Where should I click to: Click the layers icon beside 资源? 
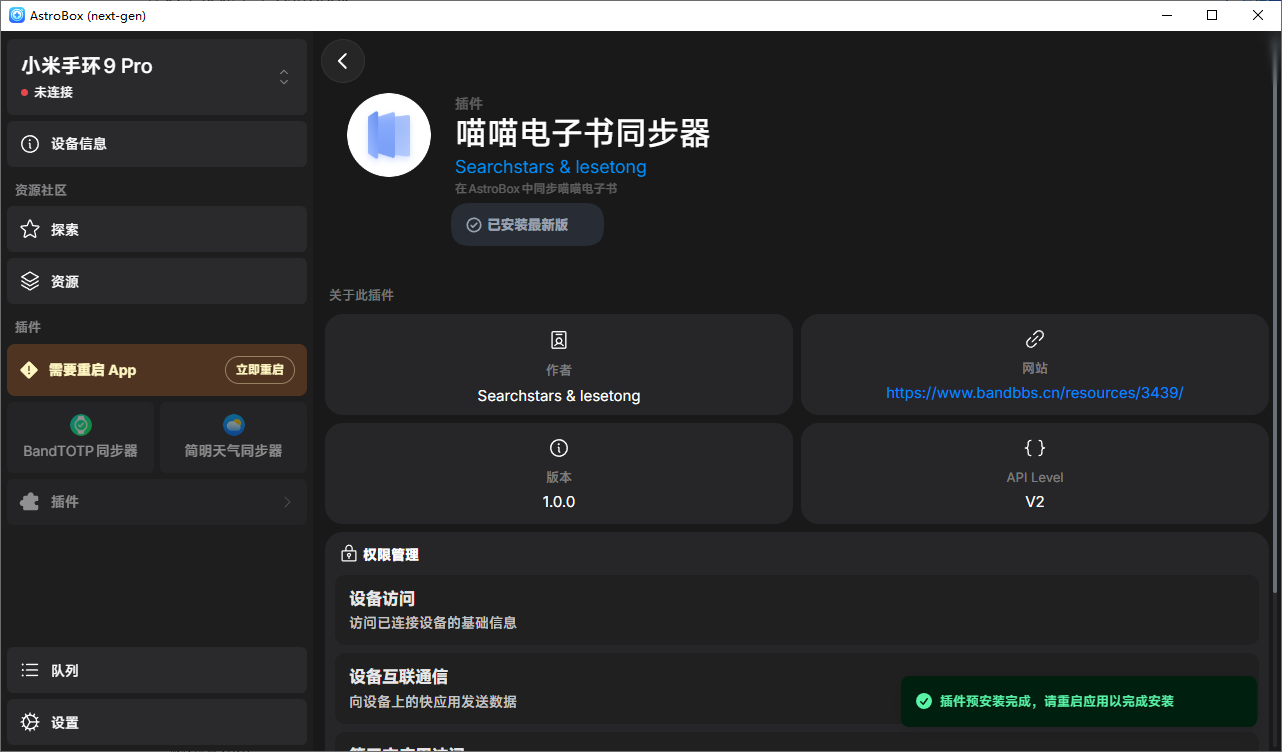click(x=30, y=281)
